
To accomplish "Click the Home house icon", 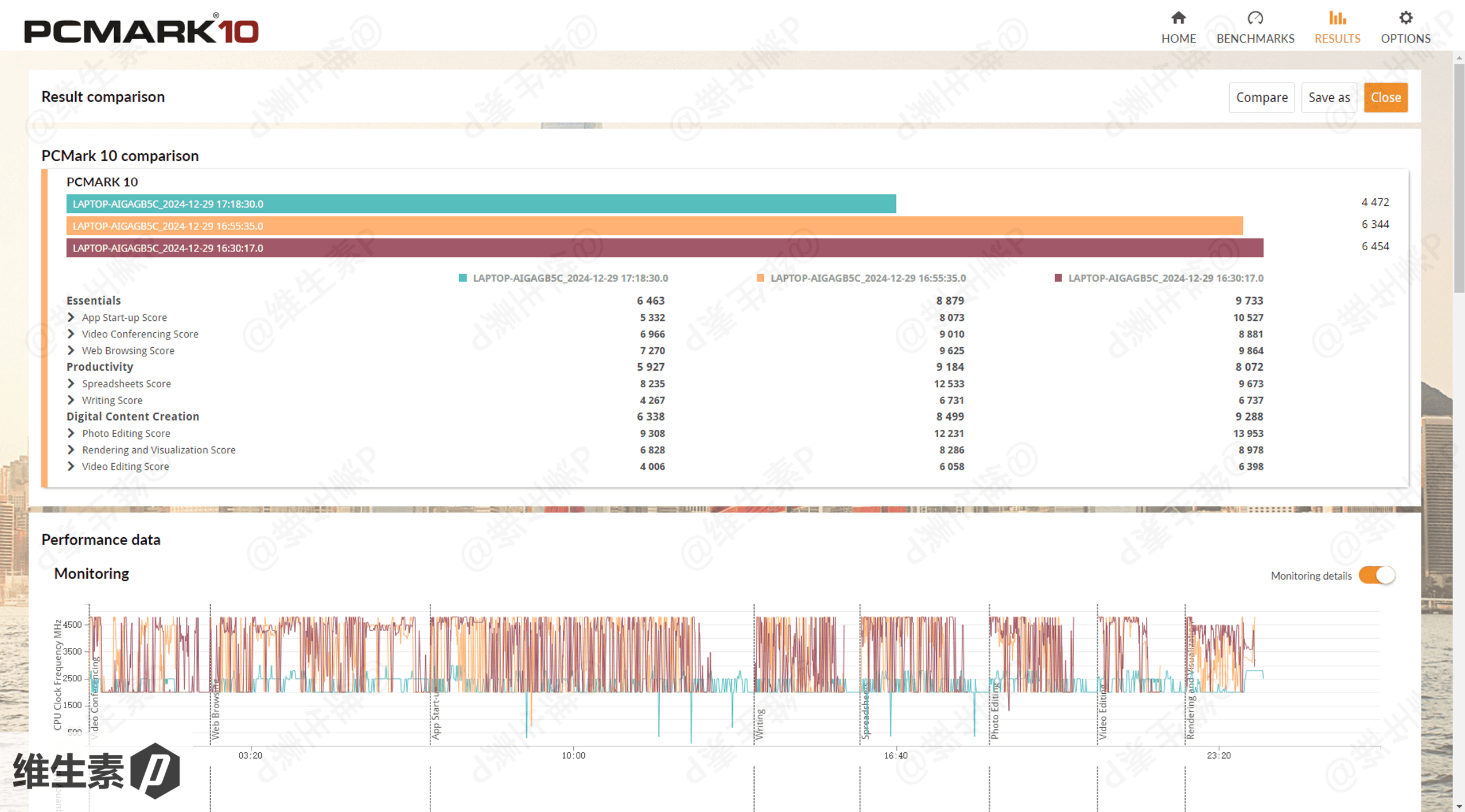I will pos(1178,18).
